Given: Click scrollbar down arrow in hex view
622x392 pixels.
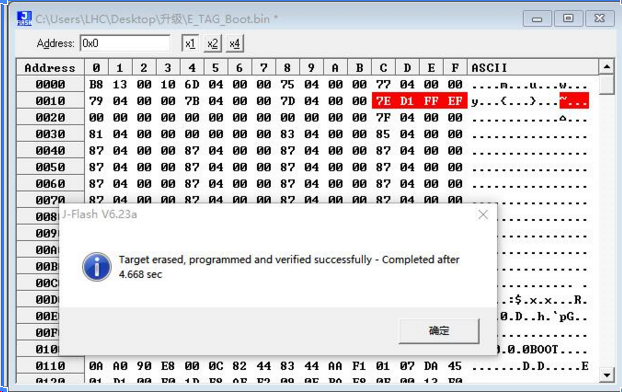Looking at the screenshot, I should point(607,375).
